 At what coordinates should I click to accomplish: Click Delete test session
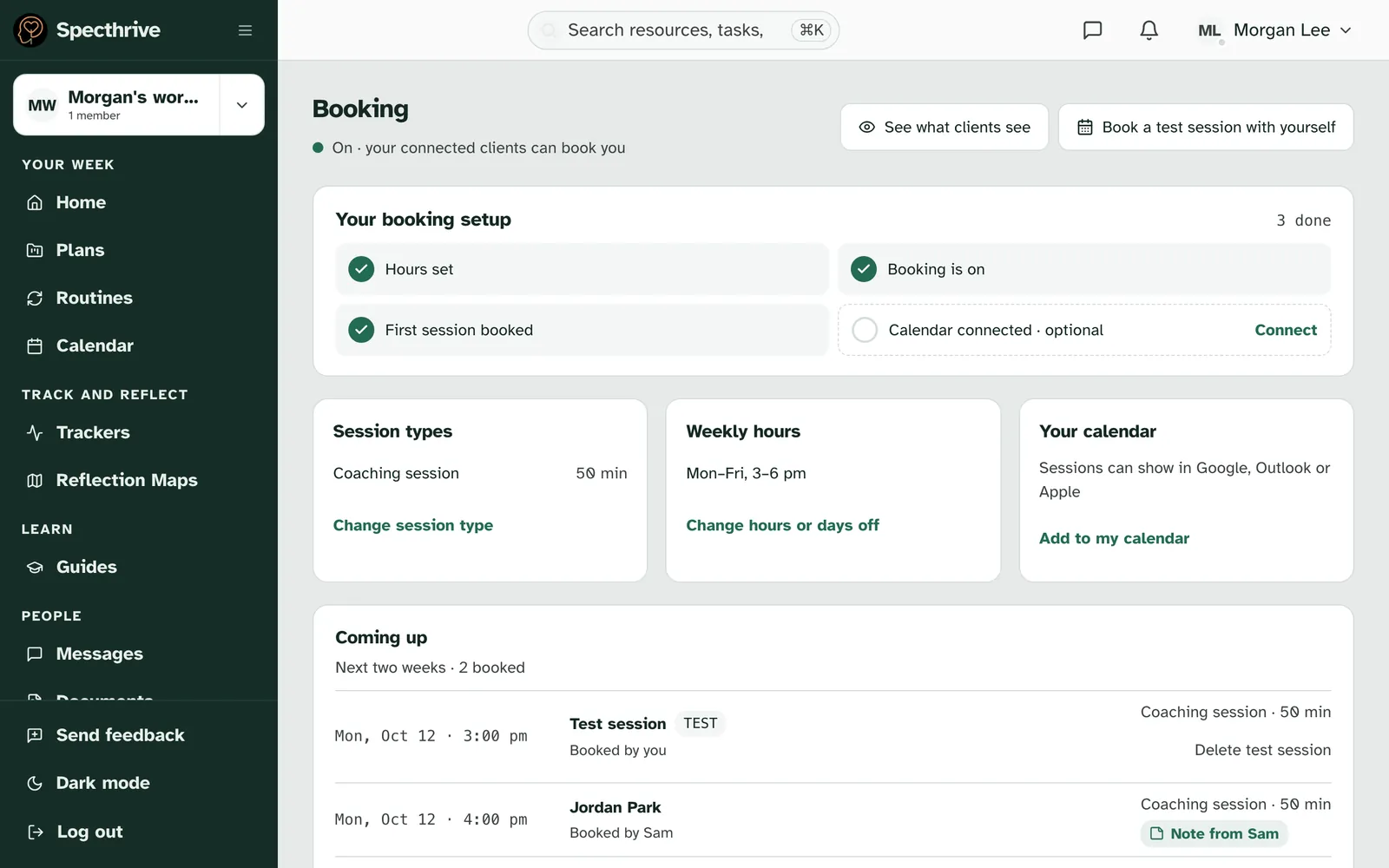[x=1262, y=751]
